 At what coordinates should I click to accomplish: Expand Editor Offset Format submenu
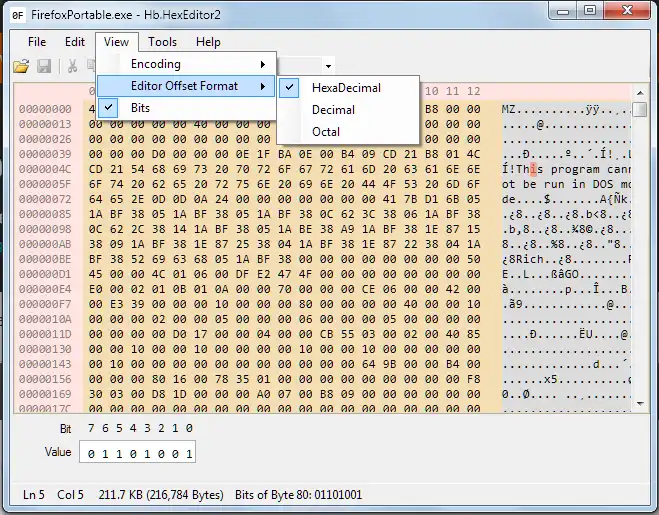pos(186,86)
